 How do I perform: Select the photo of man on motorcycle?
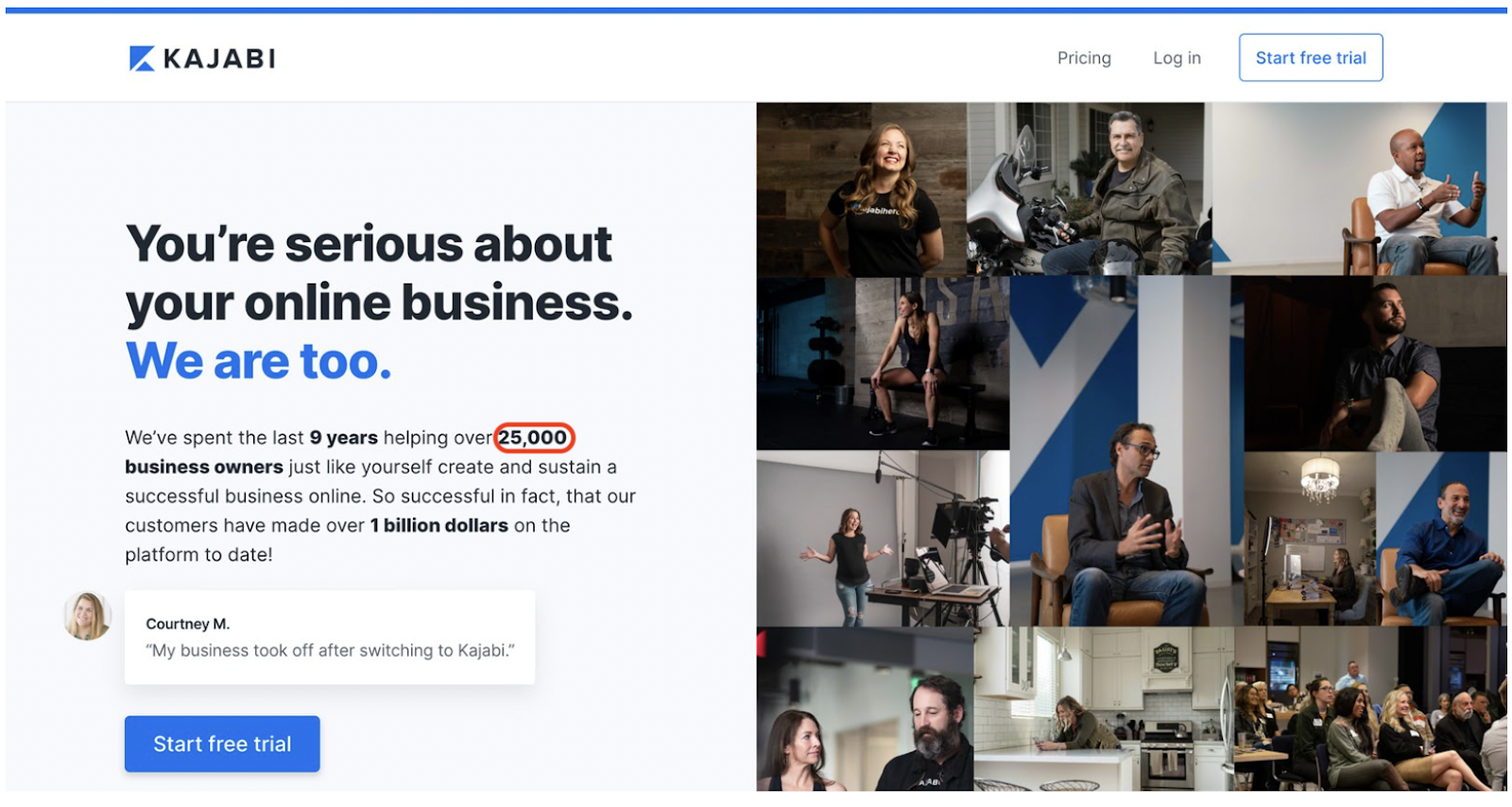[x=1087, y=189]
